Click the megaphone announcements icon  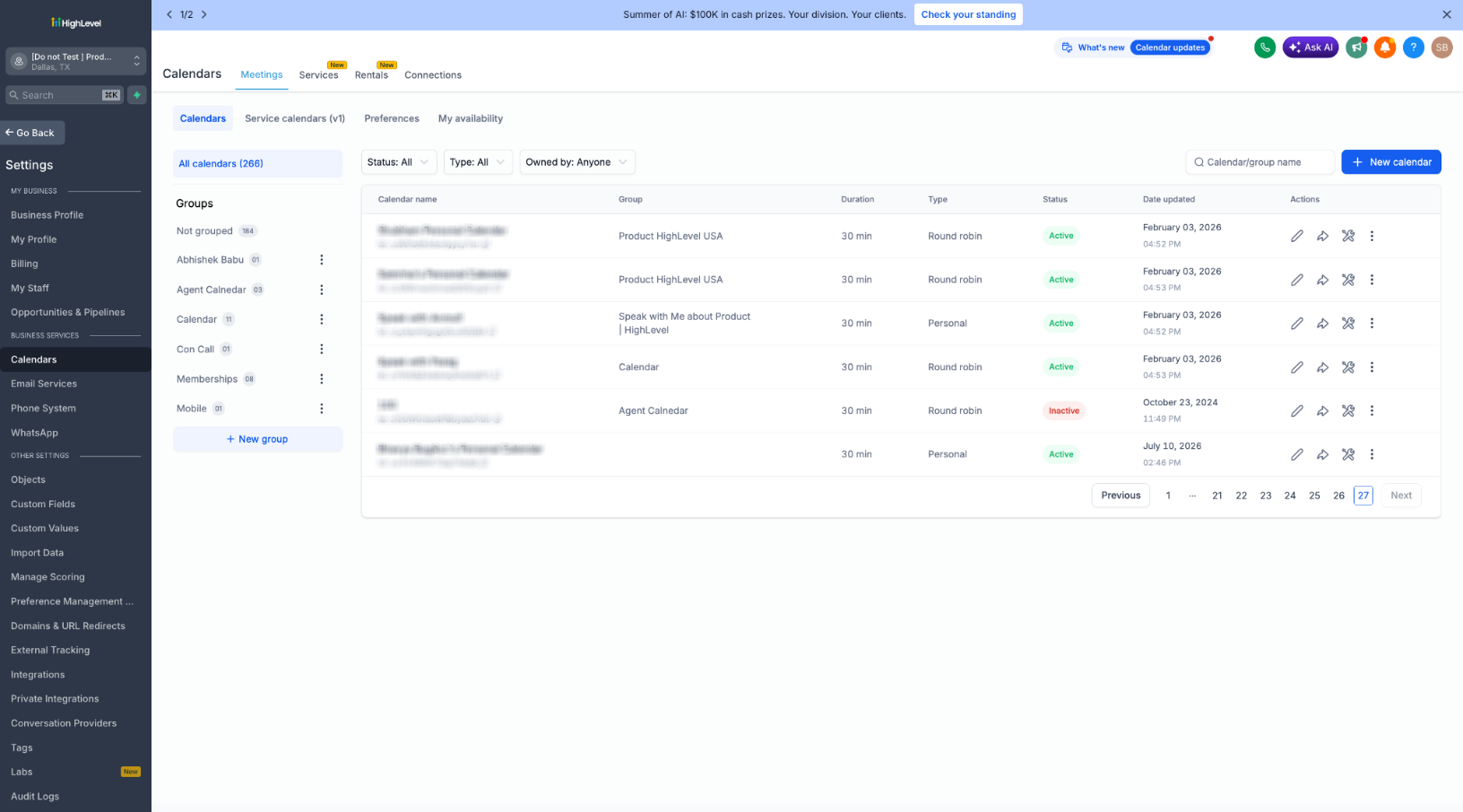[x=1356, y=48]
